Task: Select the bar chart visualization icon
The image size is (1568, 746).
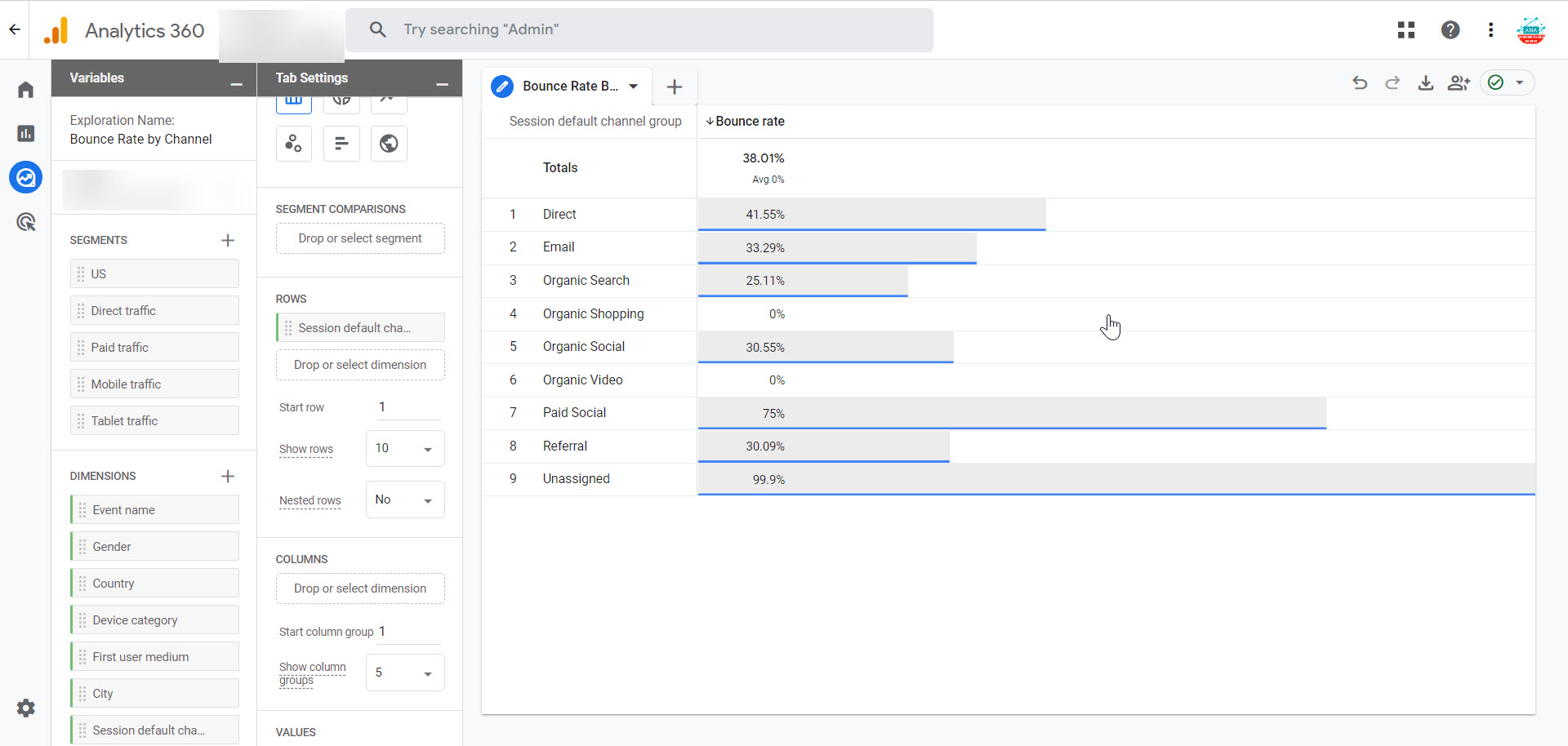Action: (341, 144)
